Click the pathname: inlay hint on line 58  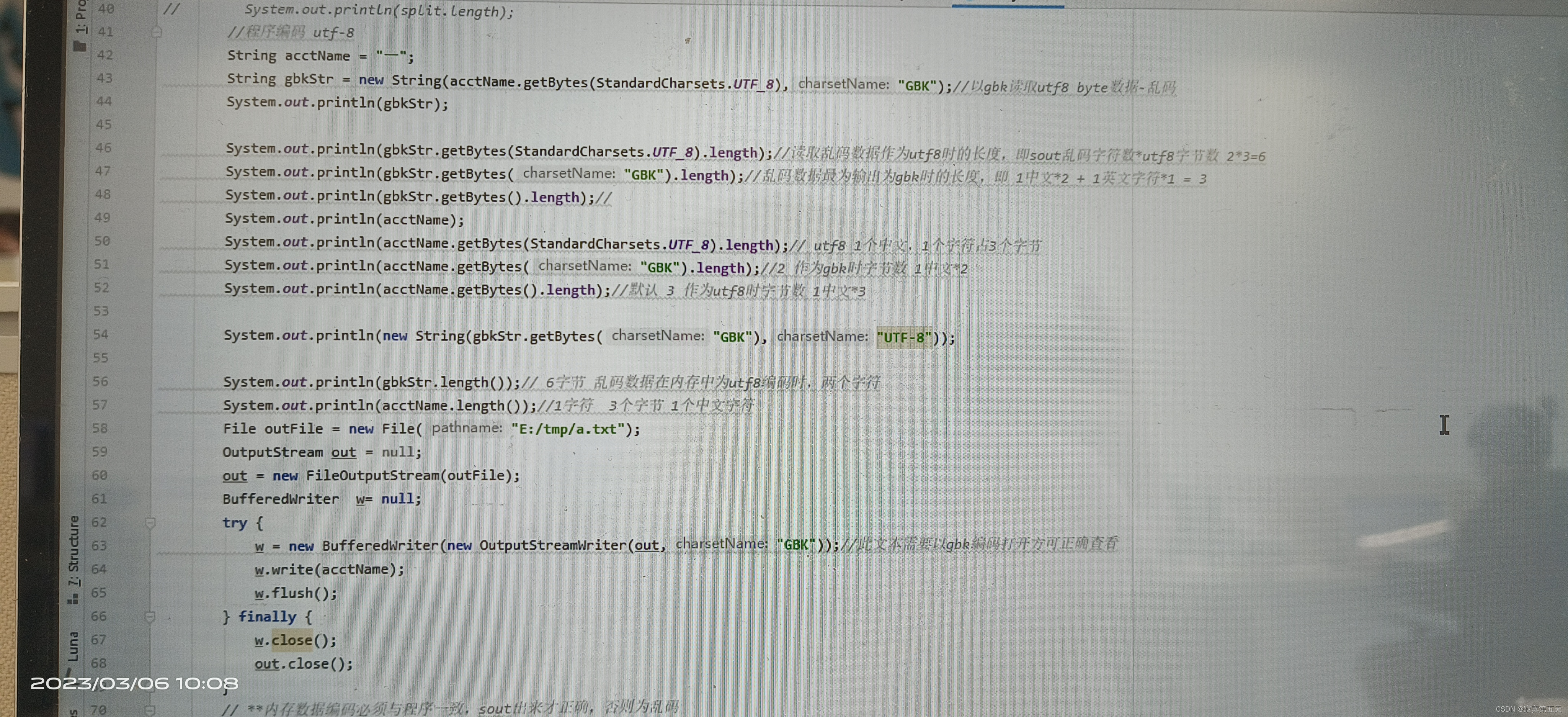click(x=467, y=428)
